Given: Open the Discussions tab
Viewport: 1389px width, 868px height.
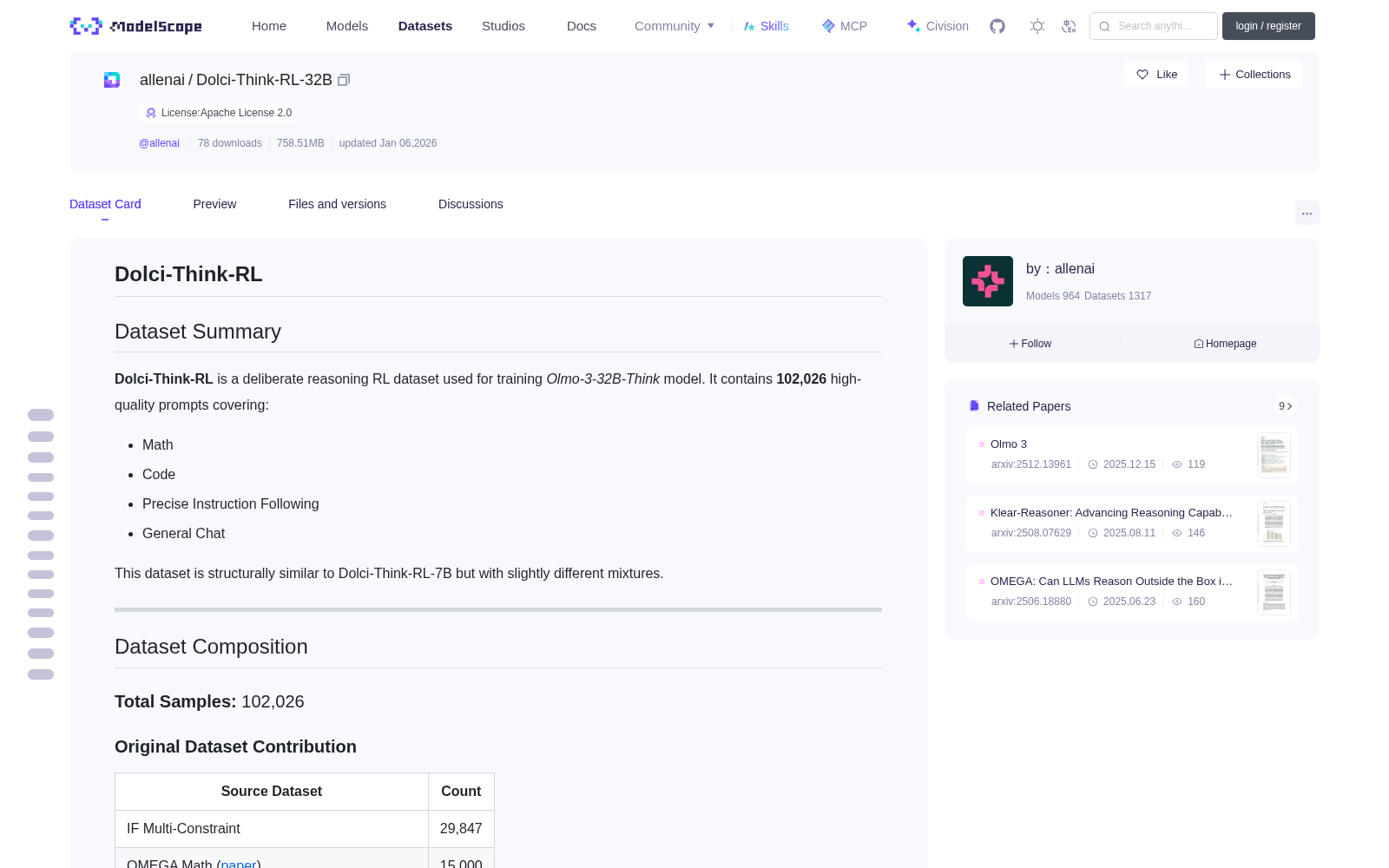Looking at the screenshot, I should pos(471,204).
